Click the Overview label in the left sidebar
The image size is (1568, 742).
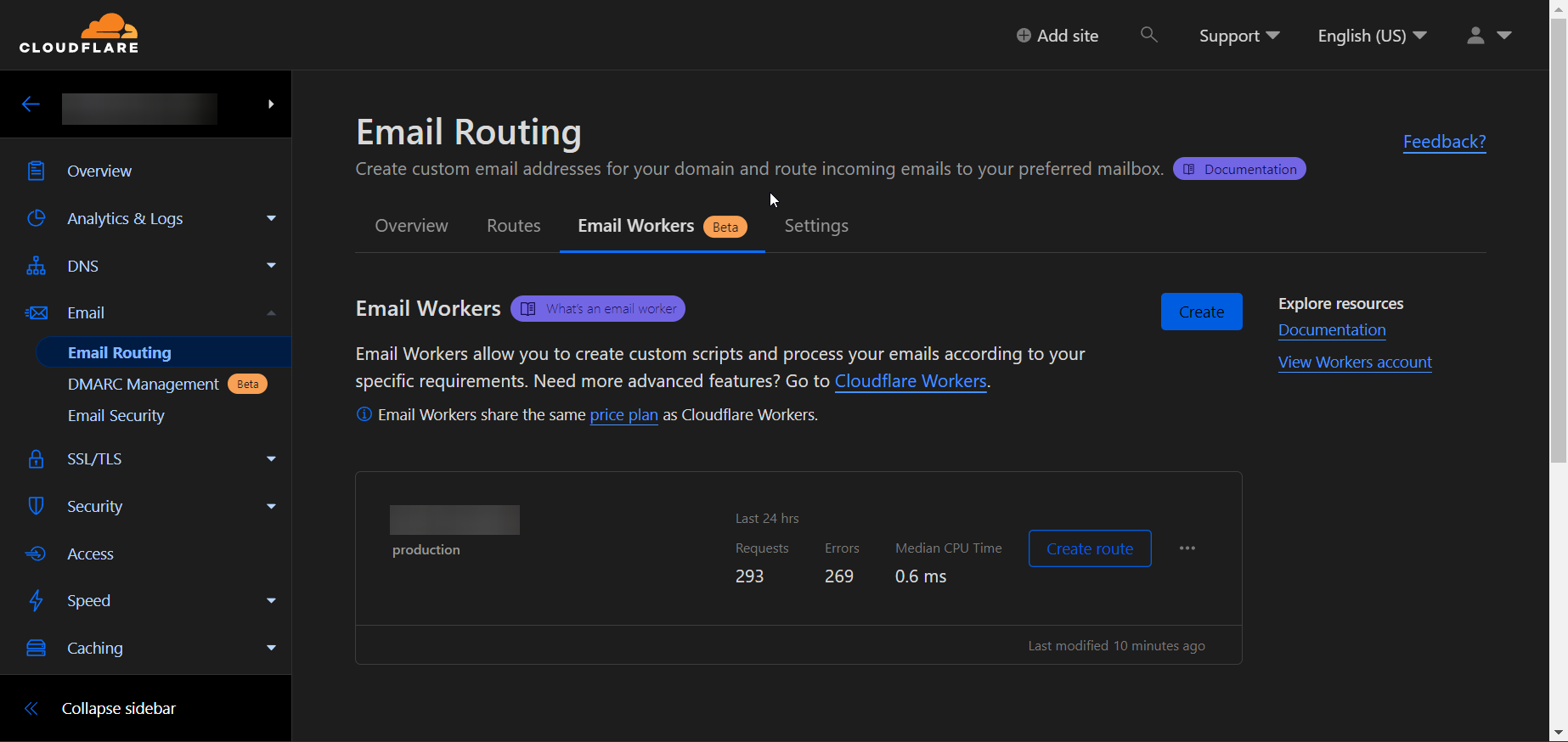point(99,171)
